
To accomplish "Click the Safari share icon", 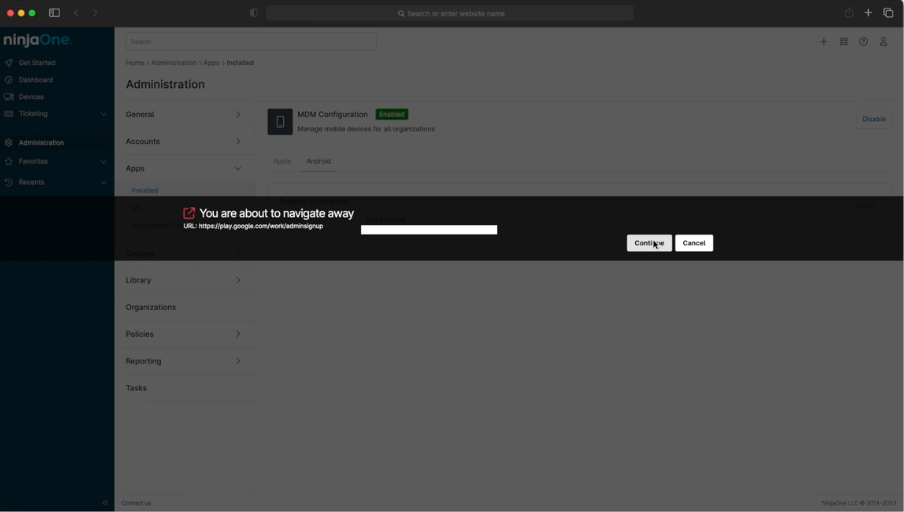I will [849, 13].
